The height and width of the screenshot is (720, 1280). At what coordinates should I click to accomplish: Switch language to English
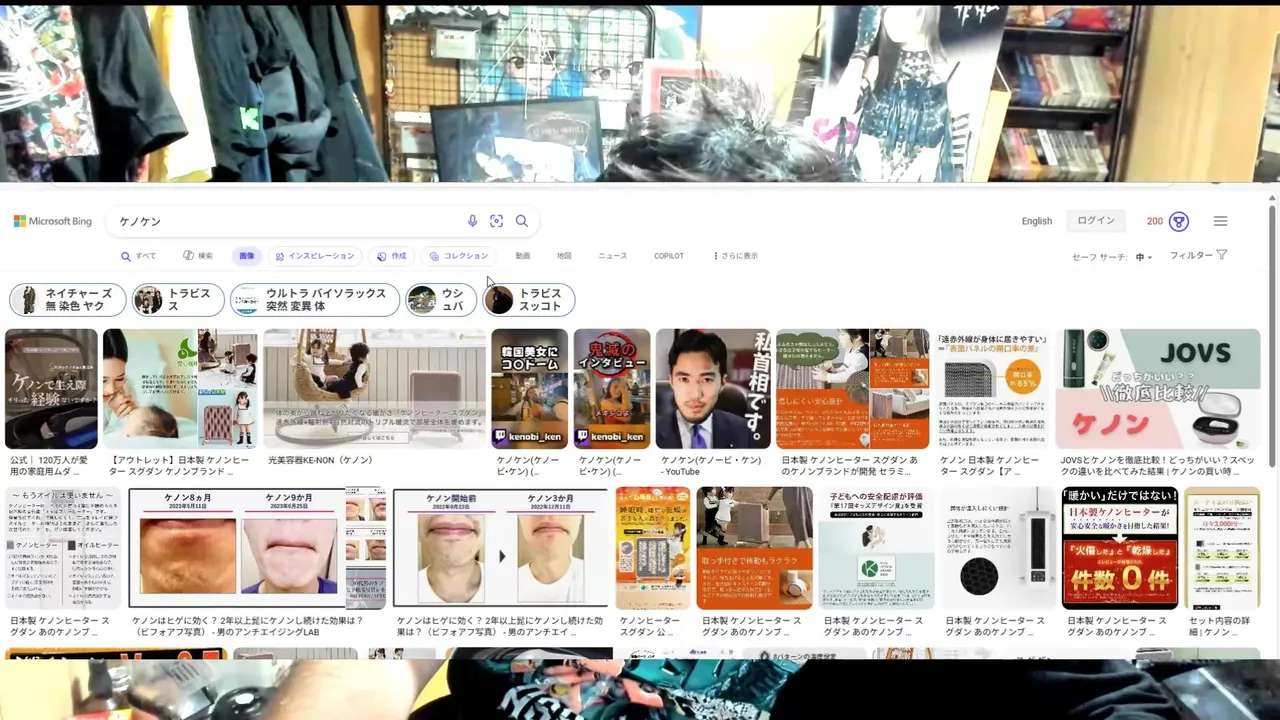(1036, 221)
